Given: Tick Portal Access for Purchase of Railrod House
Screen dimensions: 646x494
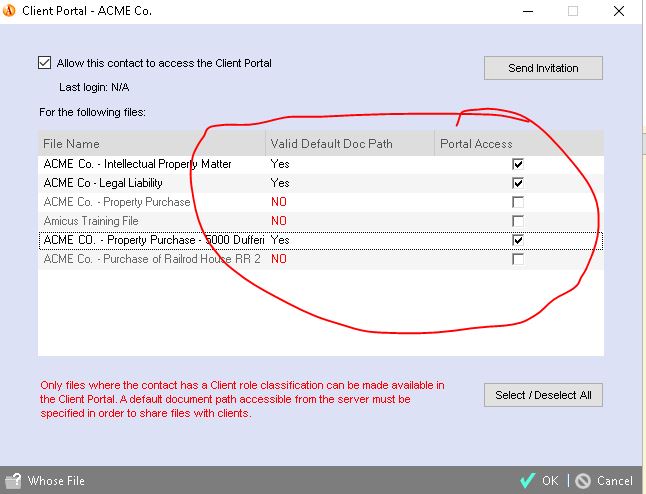Looking at the screenshot, I should pos(518,259).
